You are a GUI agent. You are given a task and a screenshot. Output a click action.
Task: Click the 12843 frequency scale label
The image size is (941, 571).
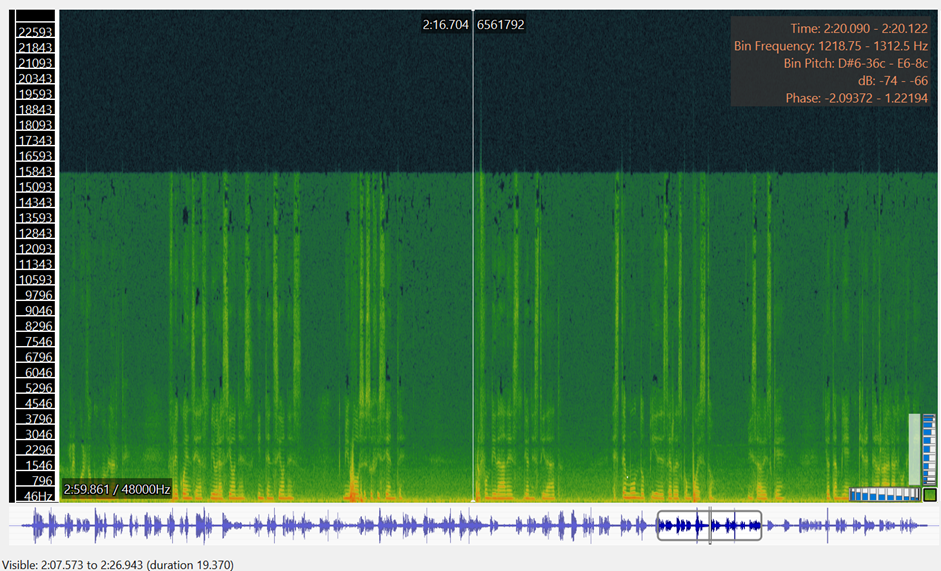point(35,233)
